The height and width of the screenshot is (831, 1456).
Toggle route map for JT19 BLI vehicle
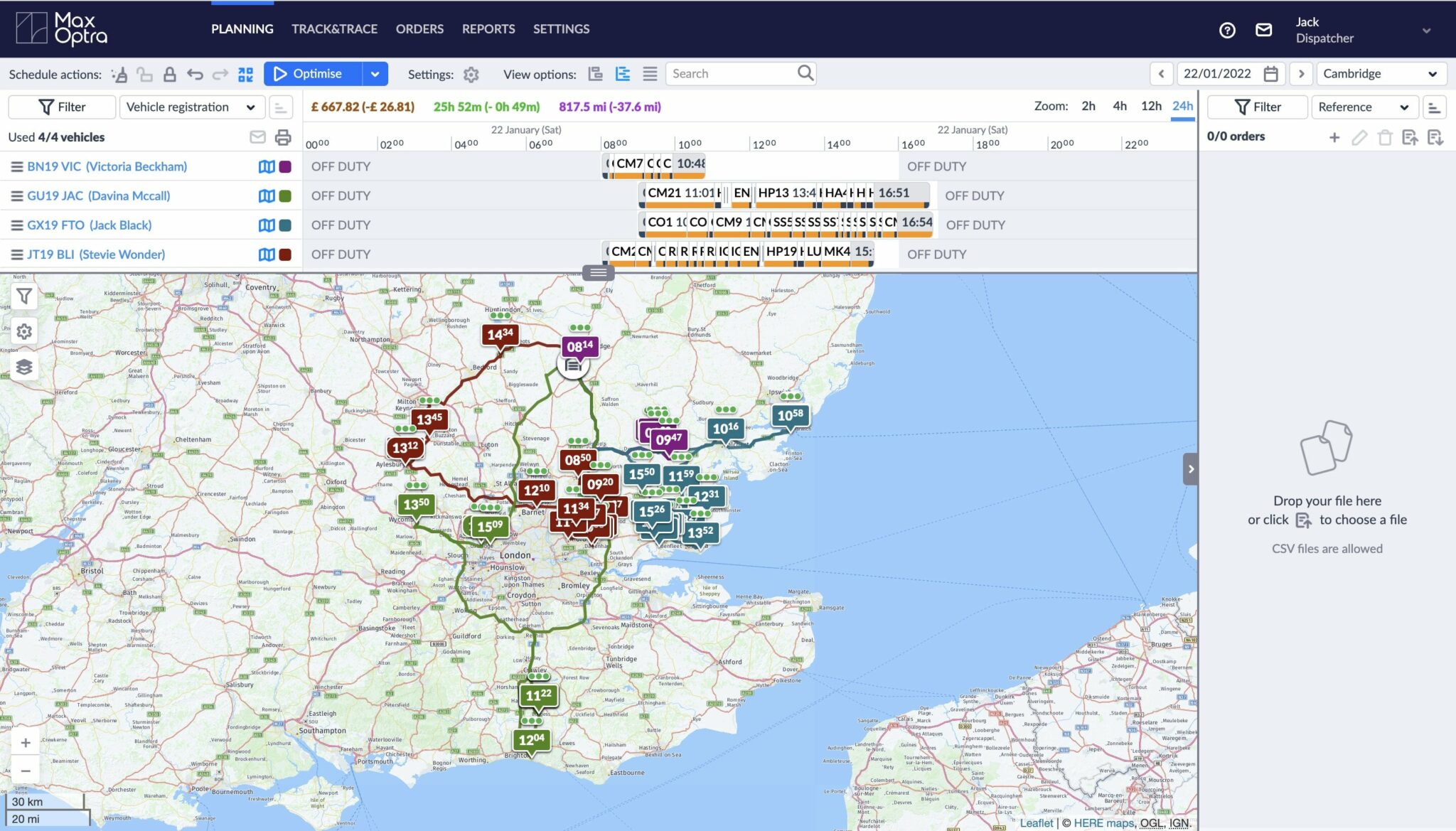(267, 254)
